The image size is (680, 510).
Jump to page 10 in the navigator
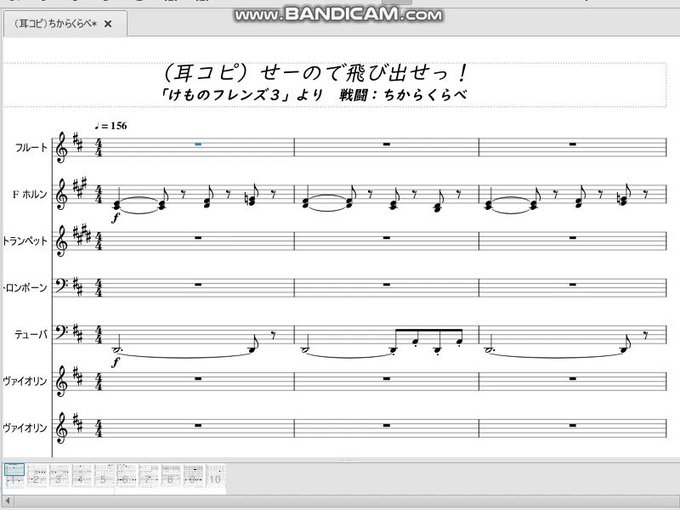pos(215,476)
